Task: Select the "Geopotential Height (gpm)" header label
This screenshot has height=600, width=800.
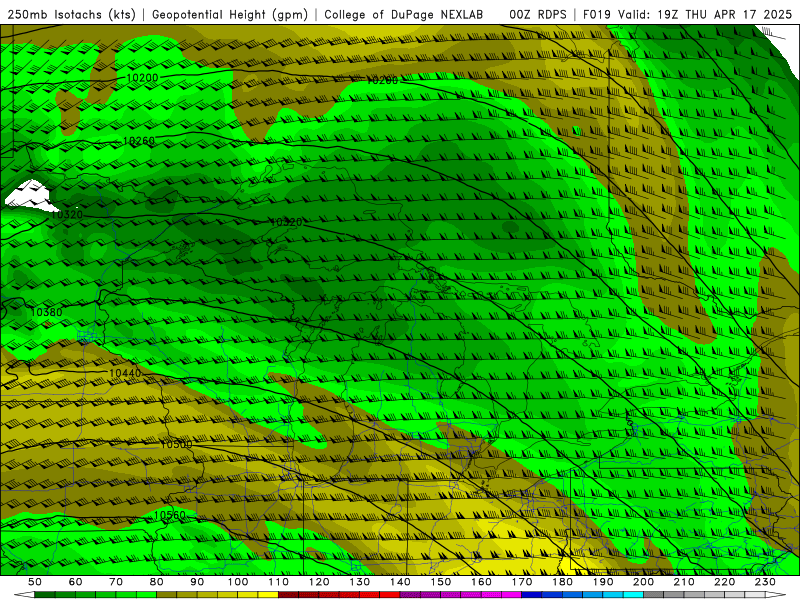Action: 230,15
